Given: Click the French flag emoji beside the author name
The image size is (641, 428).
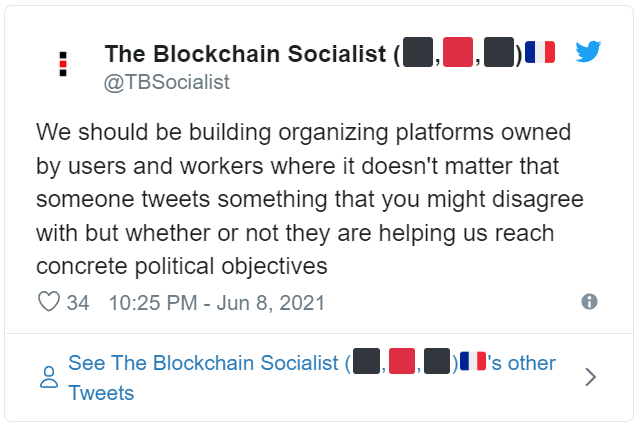Looking at the screenshot, I should click(x=540, y=52).
